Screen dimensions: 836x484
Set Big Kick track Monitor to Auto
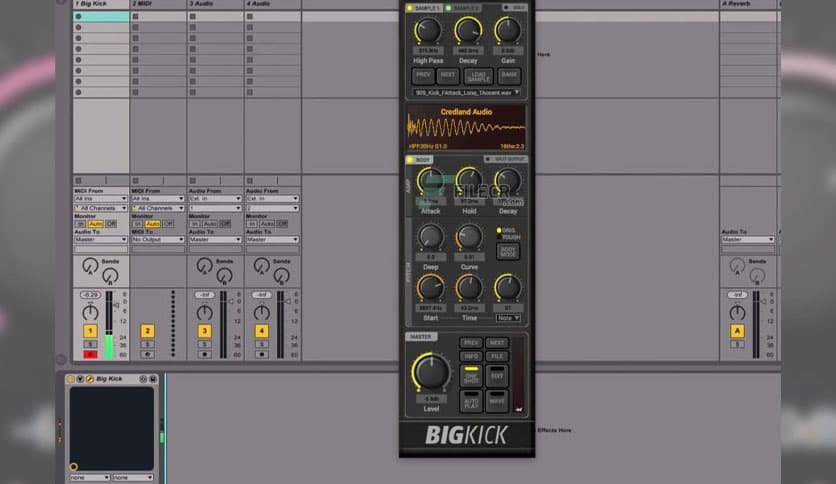pos(95,224)
